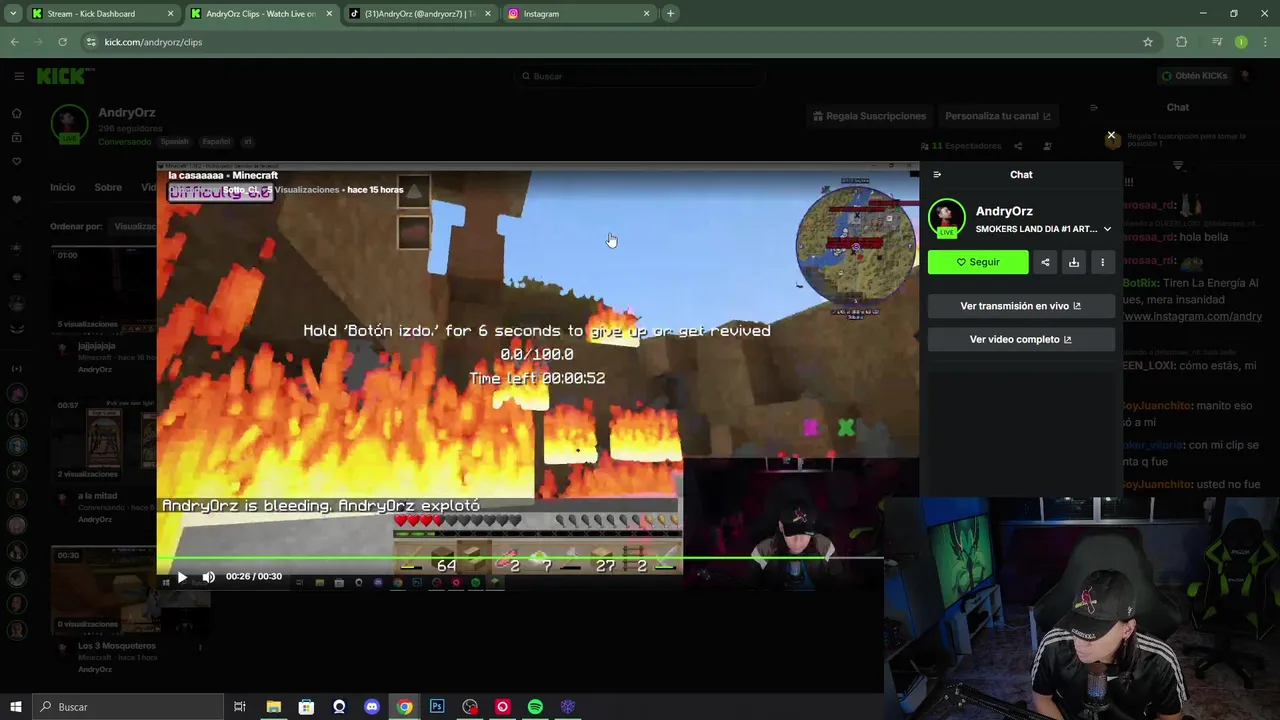Viewport: 1280px width, 720px height.
Task: Open the Kick sidebar hamburger menu
Action: pos(19,76)
